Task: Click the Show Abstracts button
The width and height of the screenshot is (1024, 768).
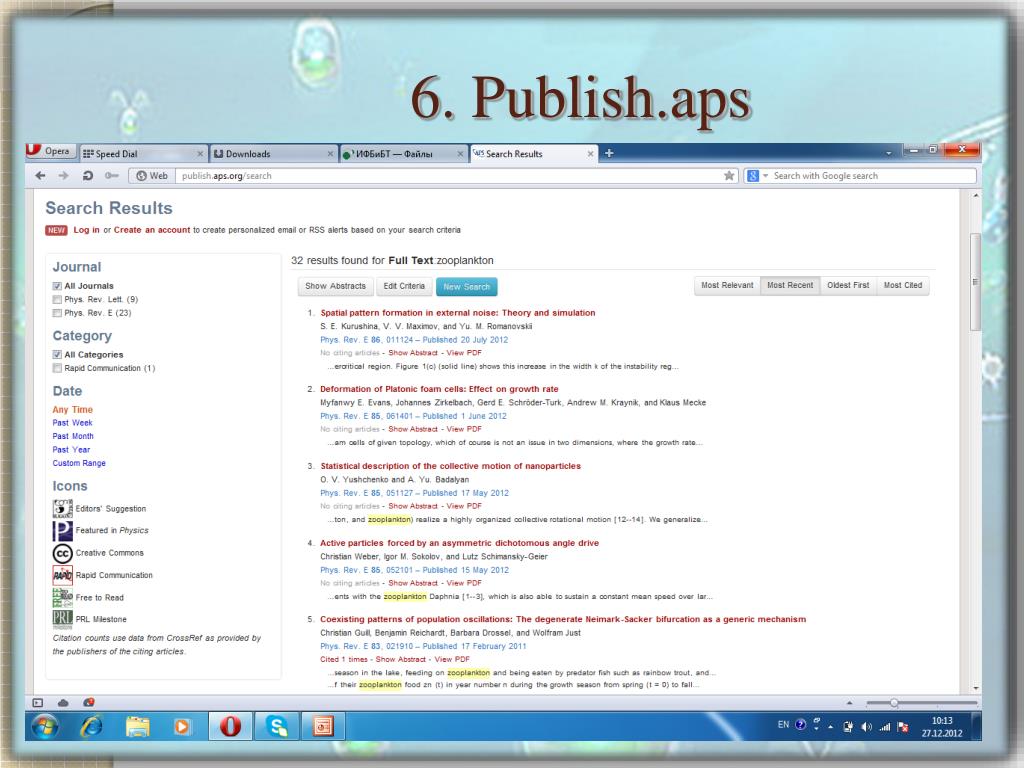Action: click(x=336, y=286)
